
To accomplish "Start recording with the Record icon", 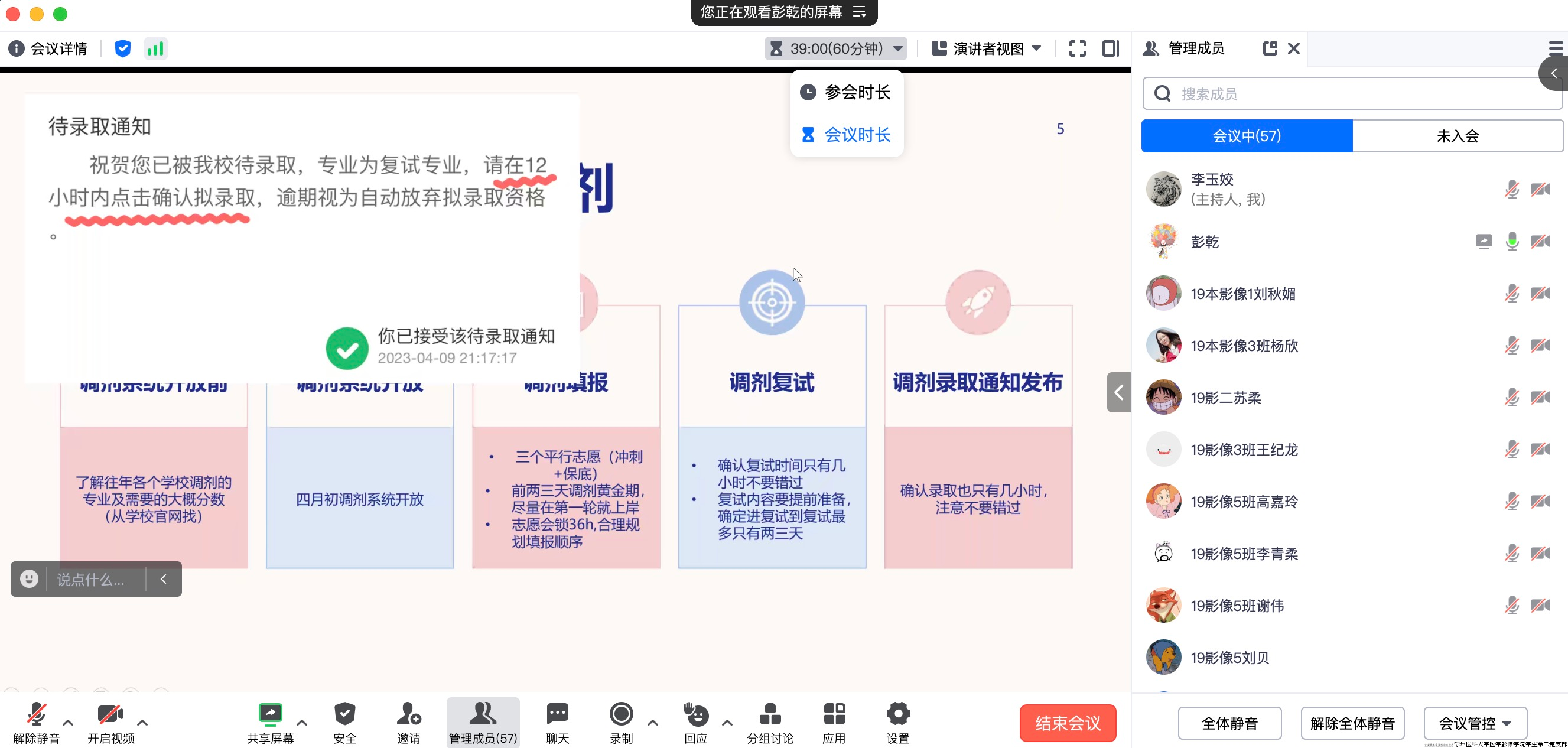I will [621, 714].
